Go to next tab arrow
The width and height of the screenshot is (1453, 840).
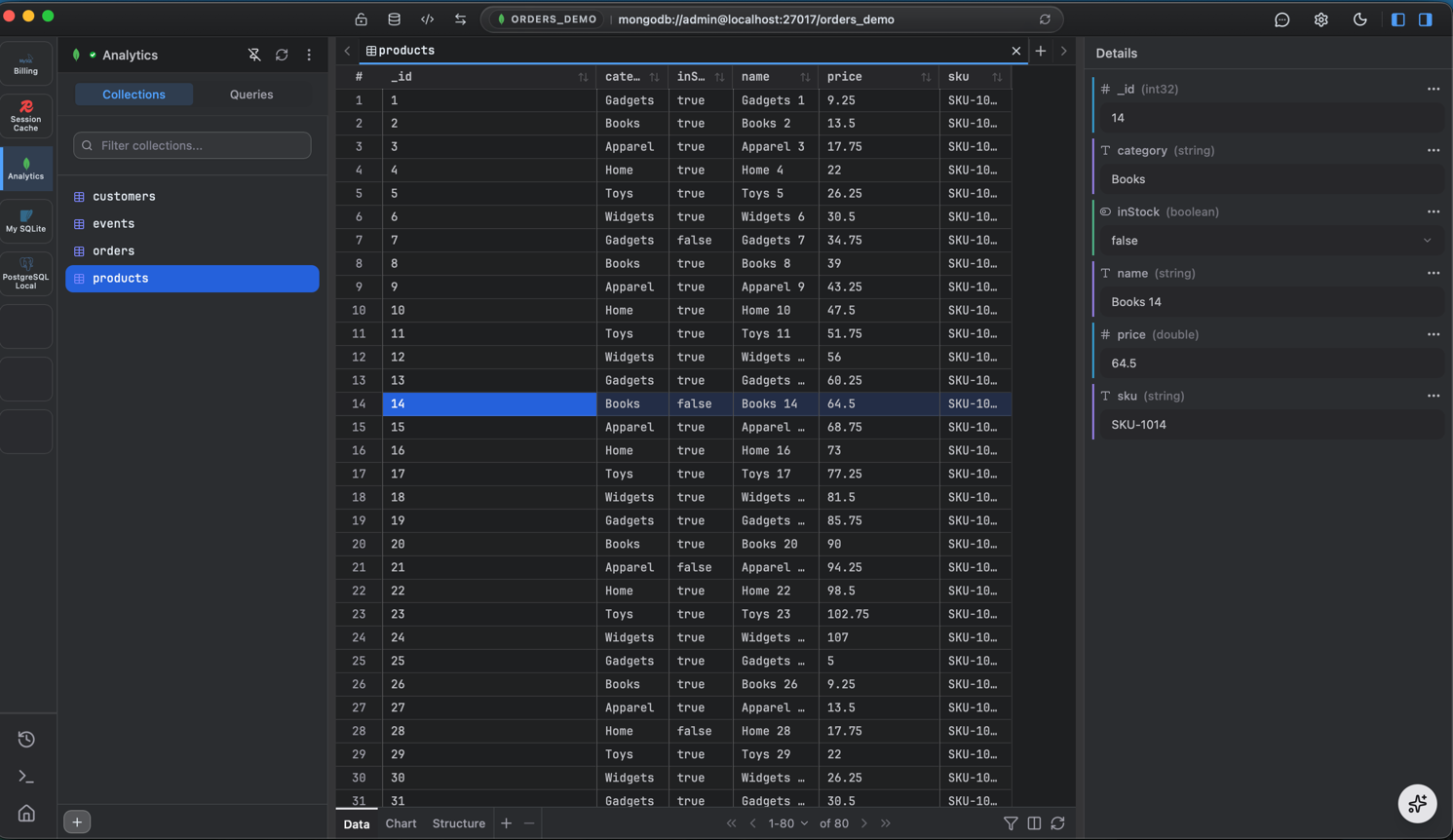click(1064, 51)
